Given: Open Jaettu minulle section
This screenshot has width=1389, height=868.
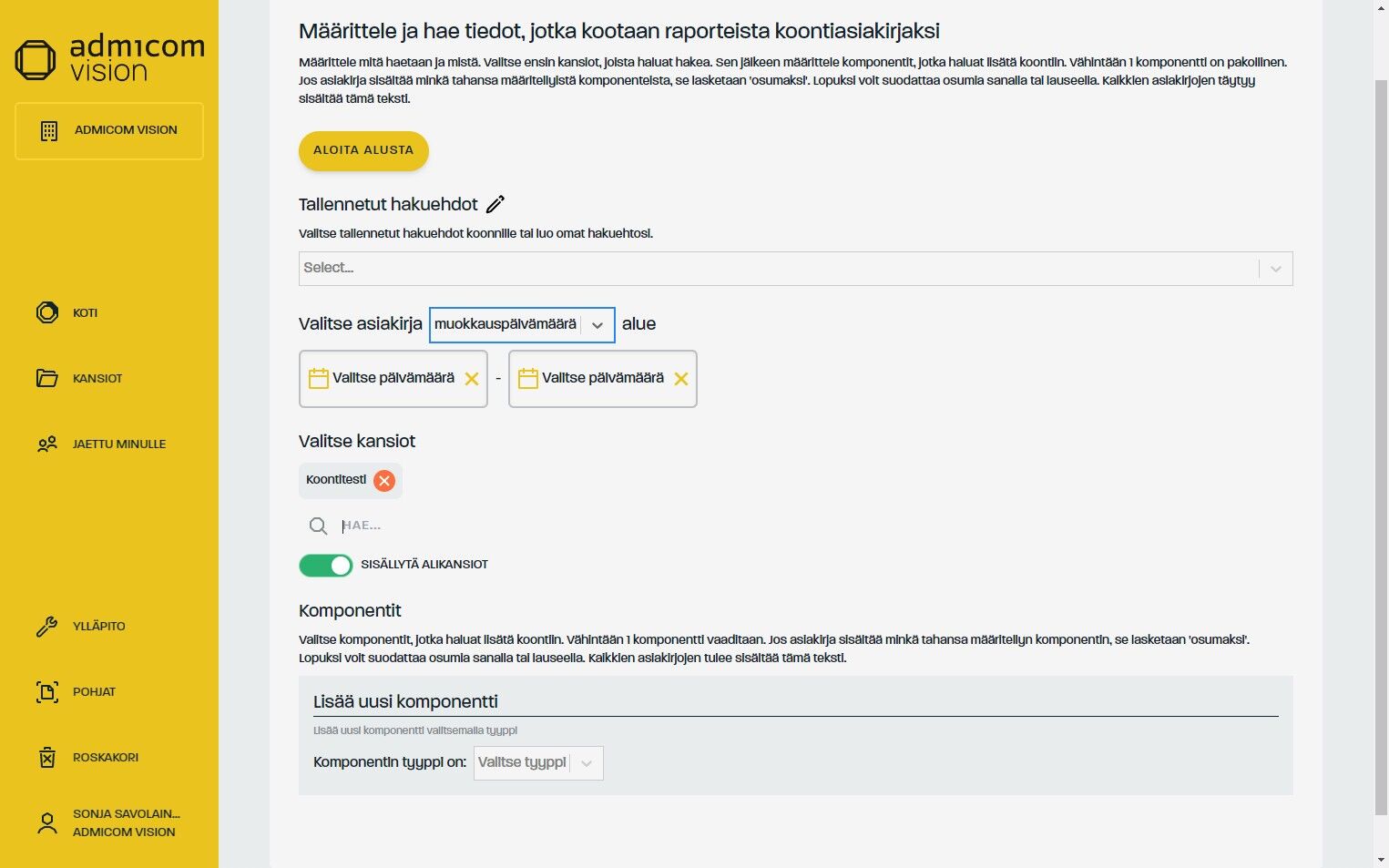Looking at the screenshot, I should click(118, 444).
